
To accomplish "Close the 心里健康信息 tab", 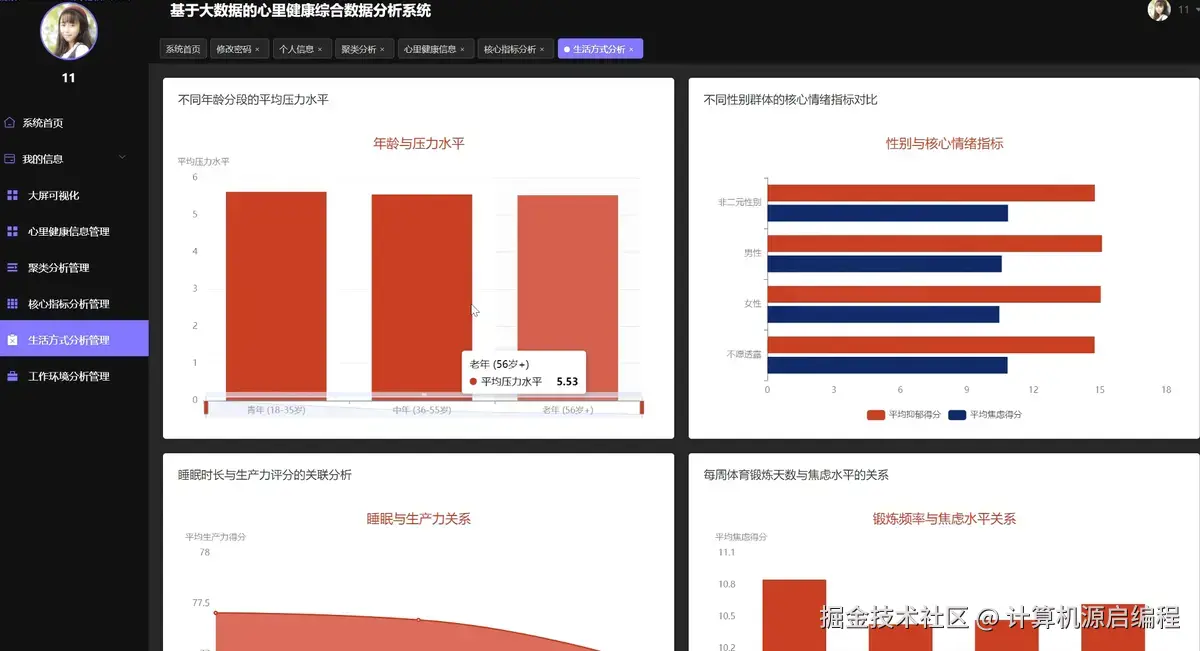I will 462,49.
